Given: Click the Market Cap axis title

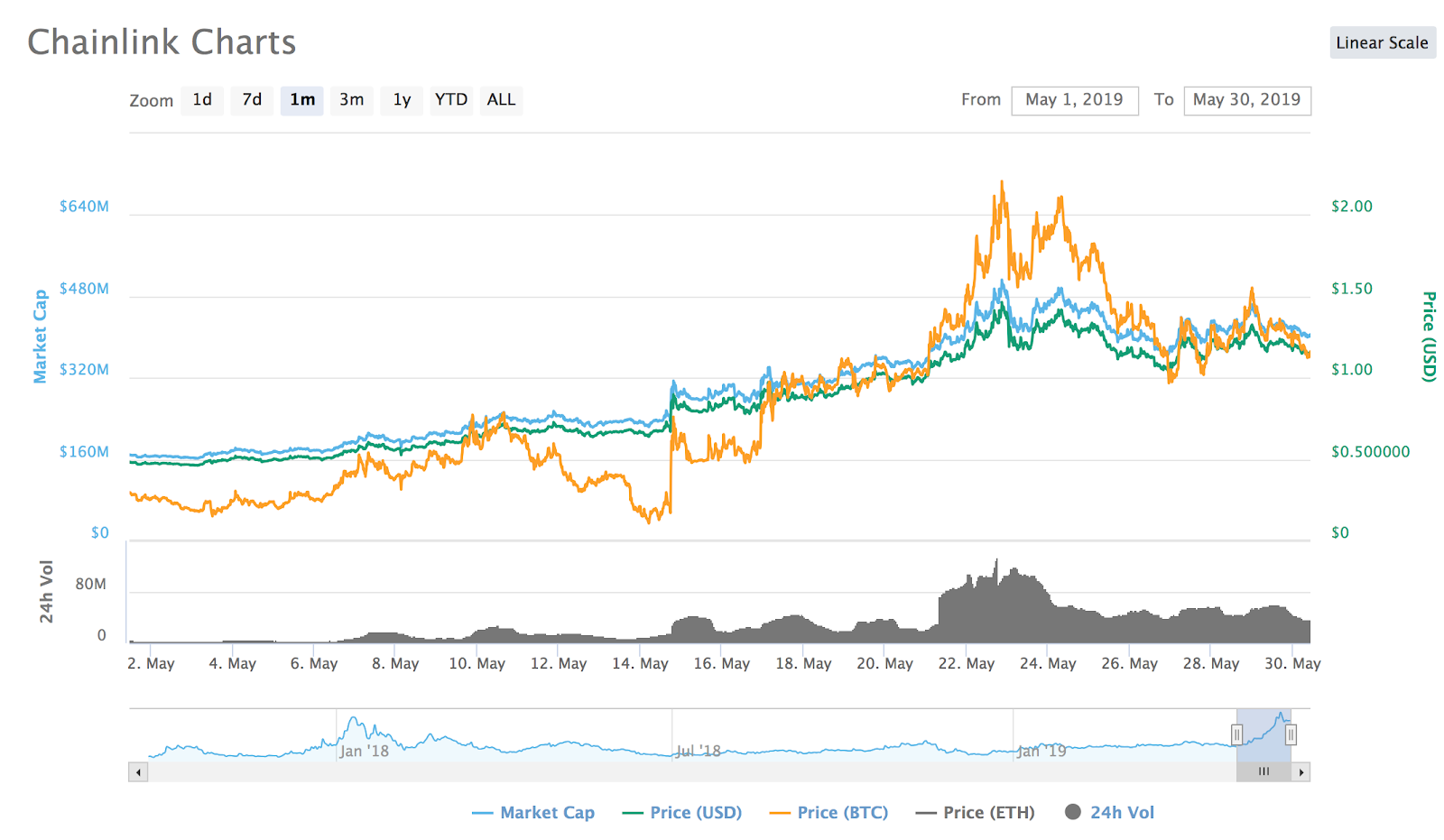Looking at the screenshot, I should (x=40, y=337).
